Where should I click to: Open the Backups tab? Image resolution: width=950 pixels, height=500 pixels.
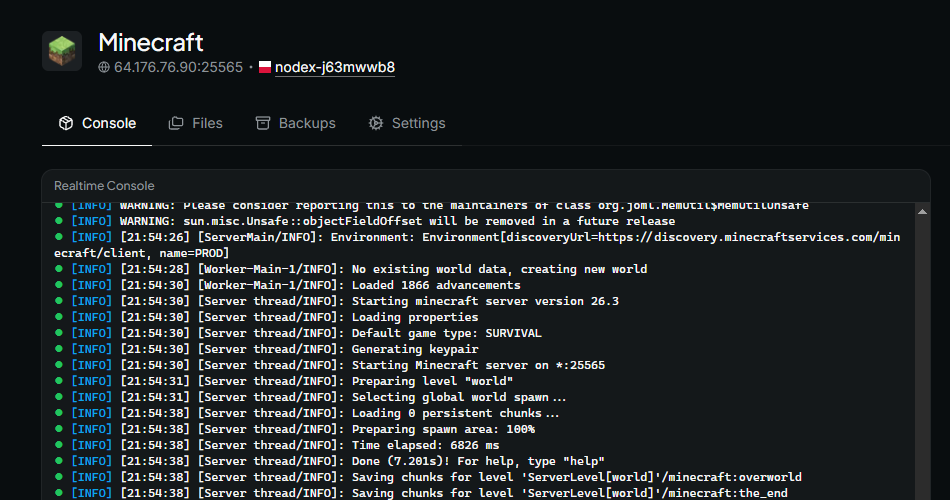point(296,123)
